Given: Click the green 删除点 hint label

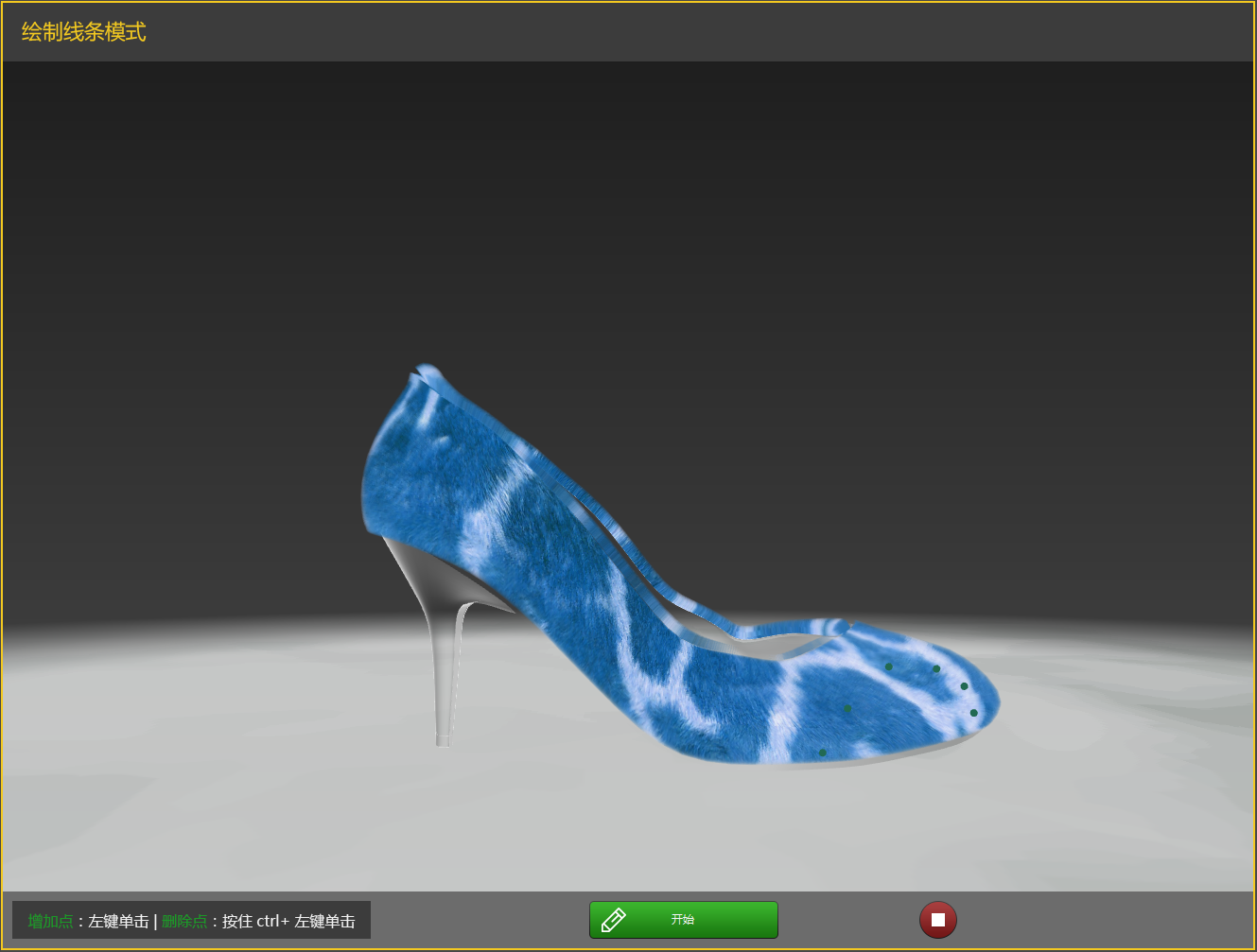Looking at the screenshot, I should 184,921.
